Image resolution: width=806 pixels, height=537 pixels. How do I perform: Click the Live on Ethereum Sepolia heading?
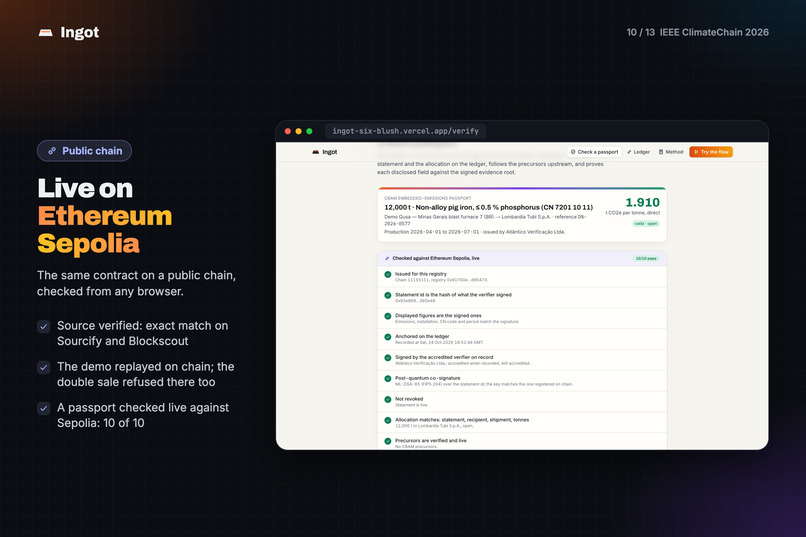[x=105, y=216]
